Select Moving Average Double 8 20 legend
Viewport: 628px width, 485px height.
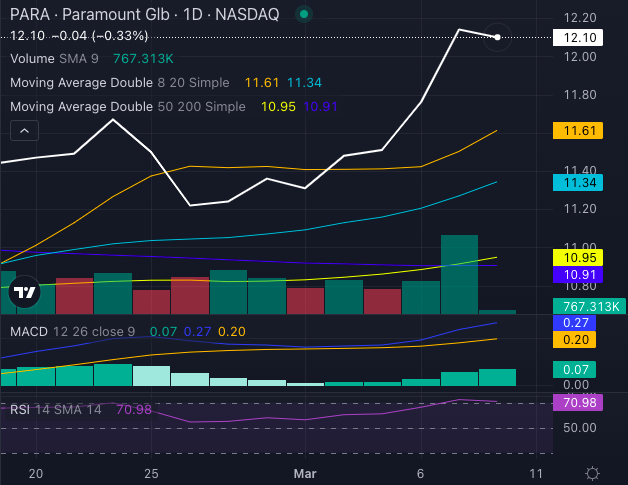tap(119, 82)
